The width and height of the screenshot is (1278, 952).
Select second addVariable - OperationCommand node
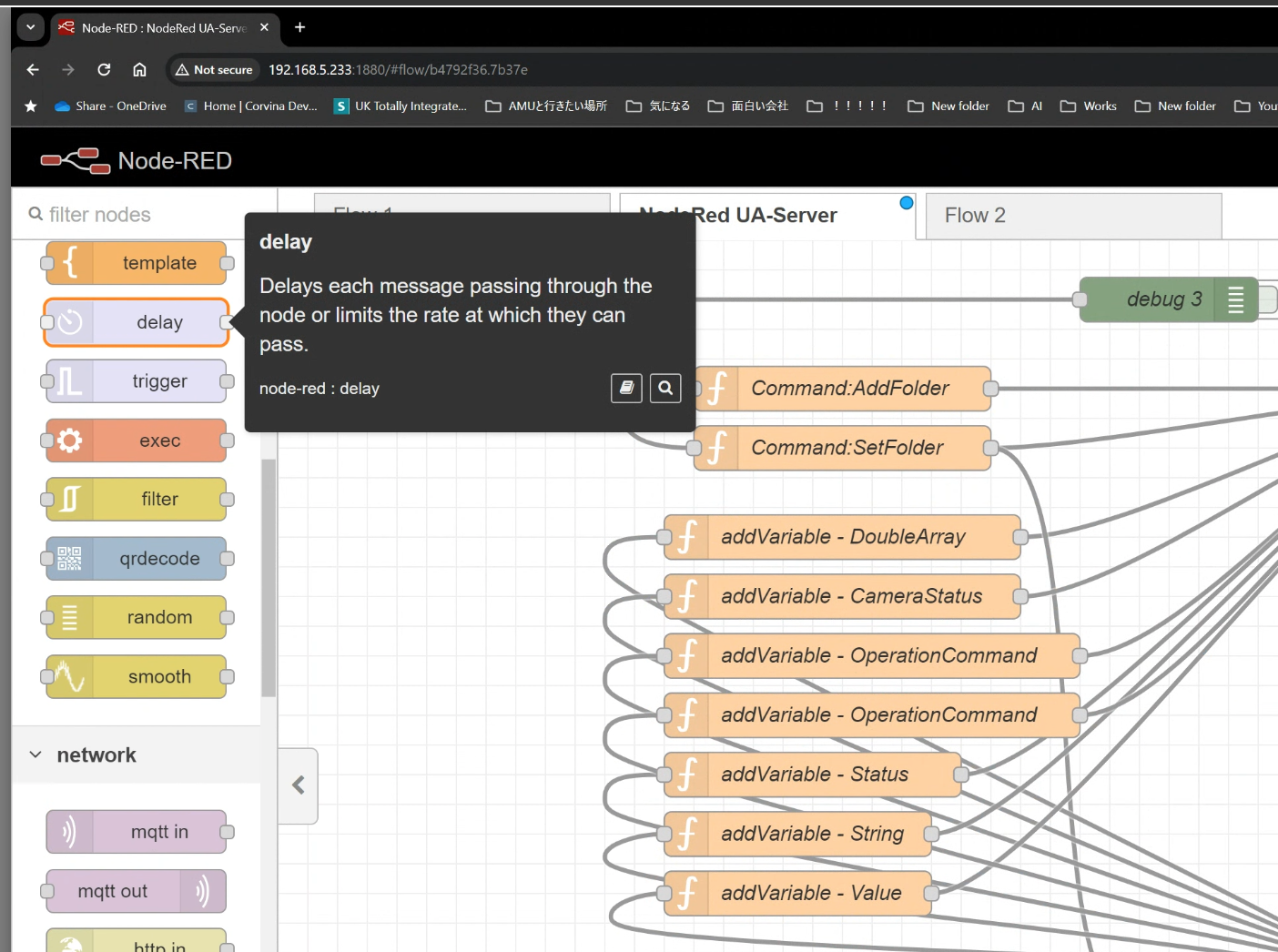872,715
